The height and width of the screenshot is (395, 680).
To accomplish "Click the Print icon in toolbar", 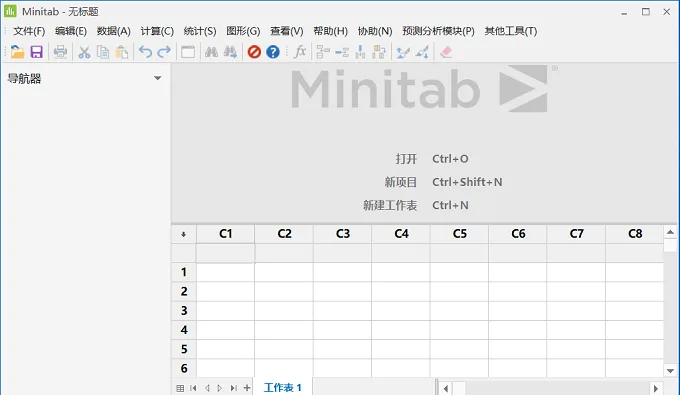I will point(60,52).
